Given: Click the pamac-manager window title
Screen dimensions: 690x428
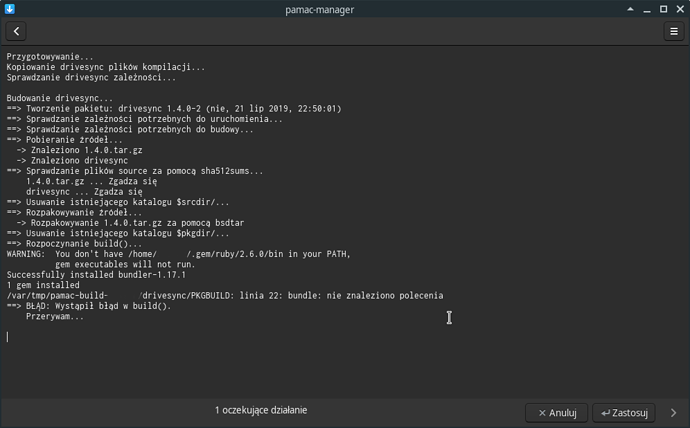Looking at the screenshot, I should 319,9.
